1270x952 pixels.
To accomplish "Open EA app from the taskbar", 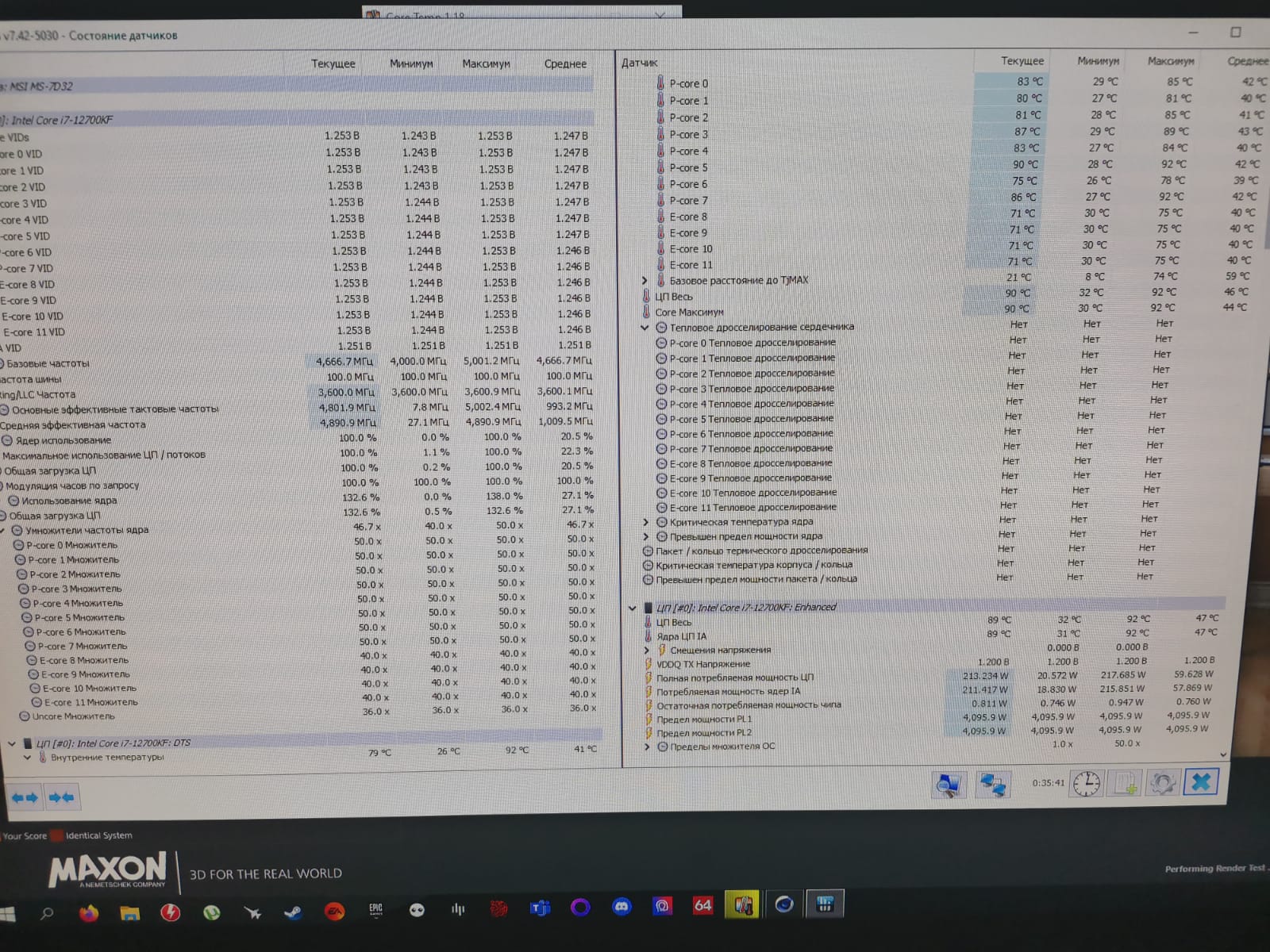I will tap(334, 912).
